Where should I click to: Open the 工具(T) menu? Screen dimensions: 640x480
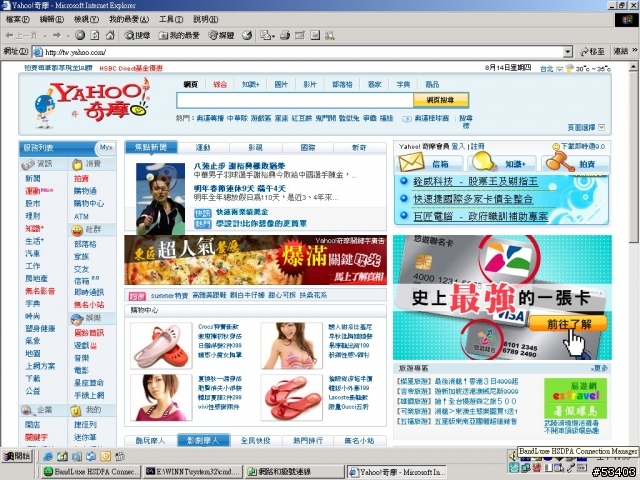[171, 19]
